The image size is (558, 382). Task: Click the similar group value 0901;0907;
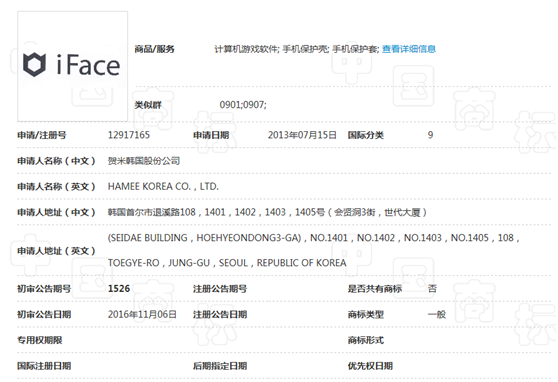pos(243,105)
